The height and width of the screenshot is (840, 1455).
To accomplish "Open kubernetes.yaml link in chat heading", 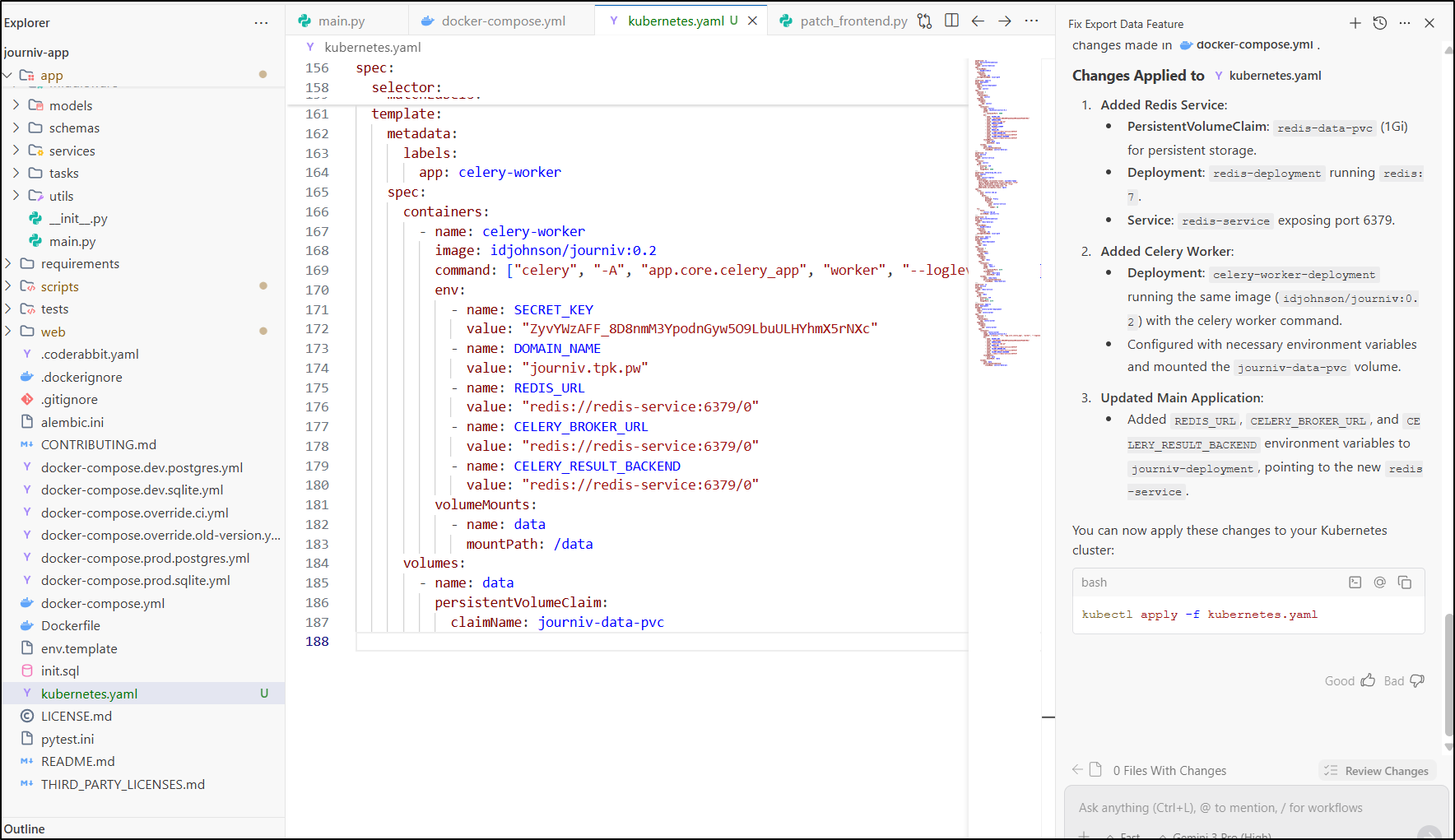I will (x=1275, y=76).
